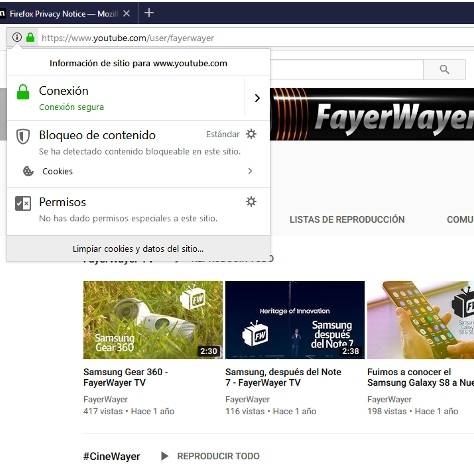
Task: Expand Conexión details with the right arrow
Action: [x=257, y=98]
